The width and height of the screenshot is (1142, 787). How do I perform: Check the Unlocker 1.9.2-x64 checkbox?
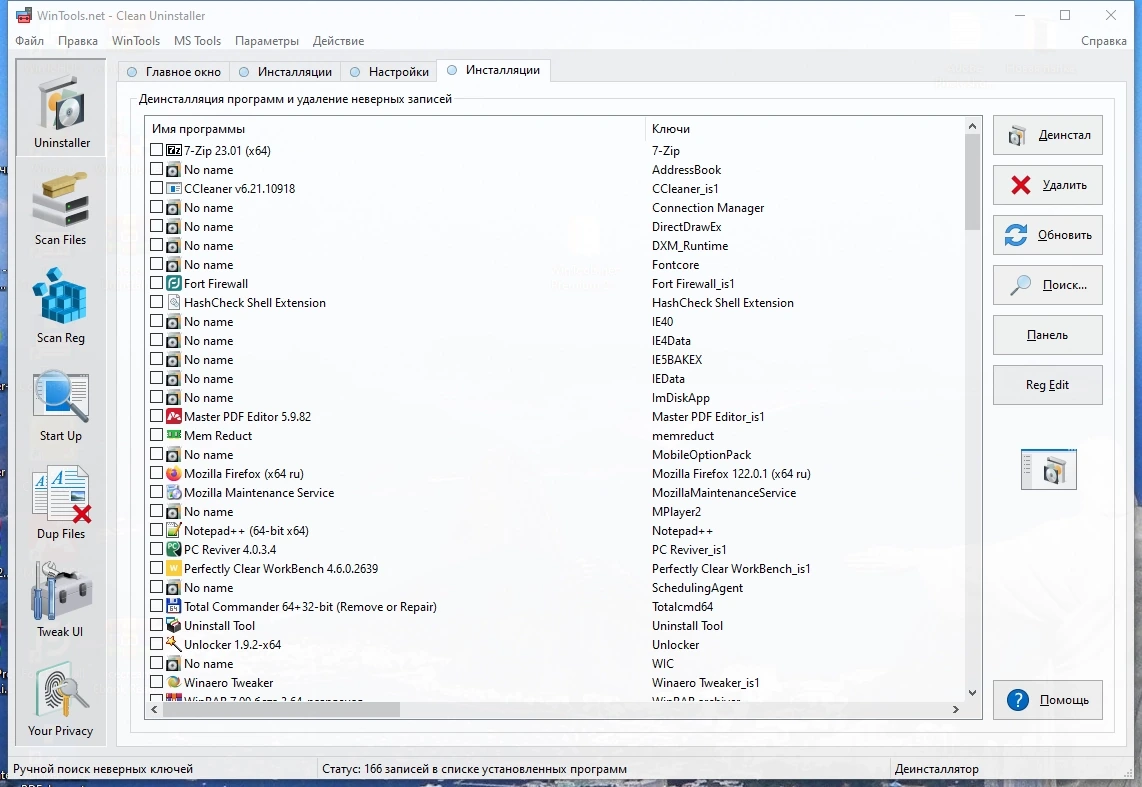click(157, 644)
